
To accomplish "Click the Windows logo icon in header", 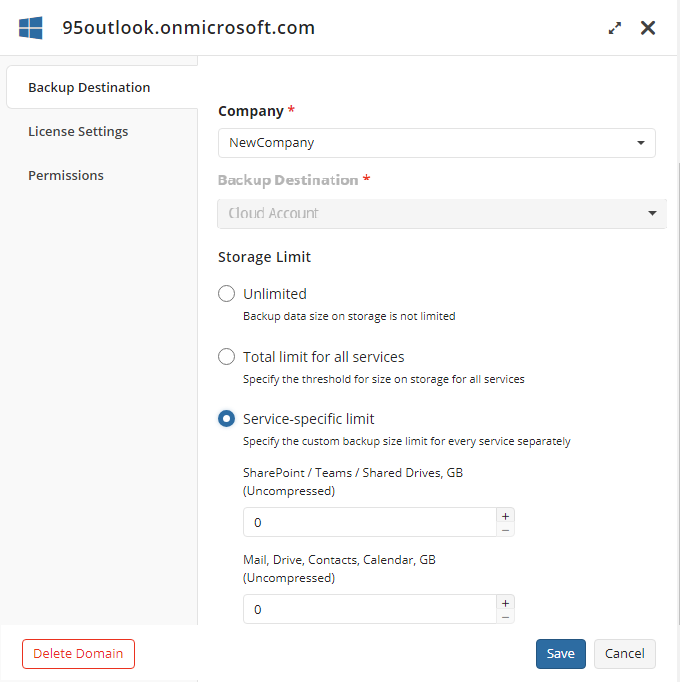I will (31, 28).
